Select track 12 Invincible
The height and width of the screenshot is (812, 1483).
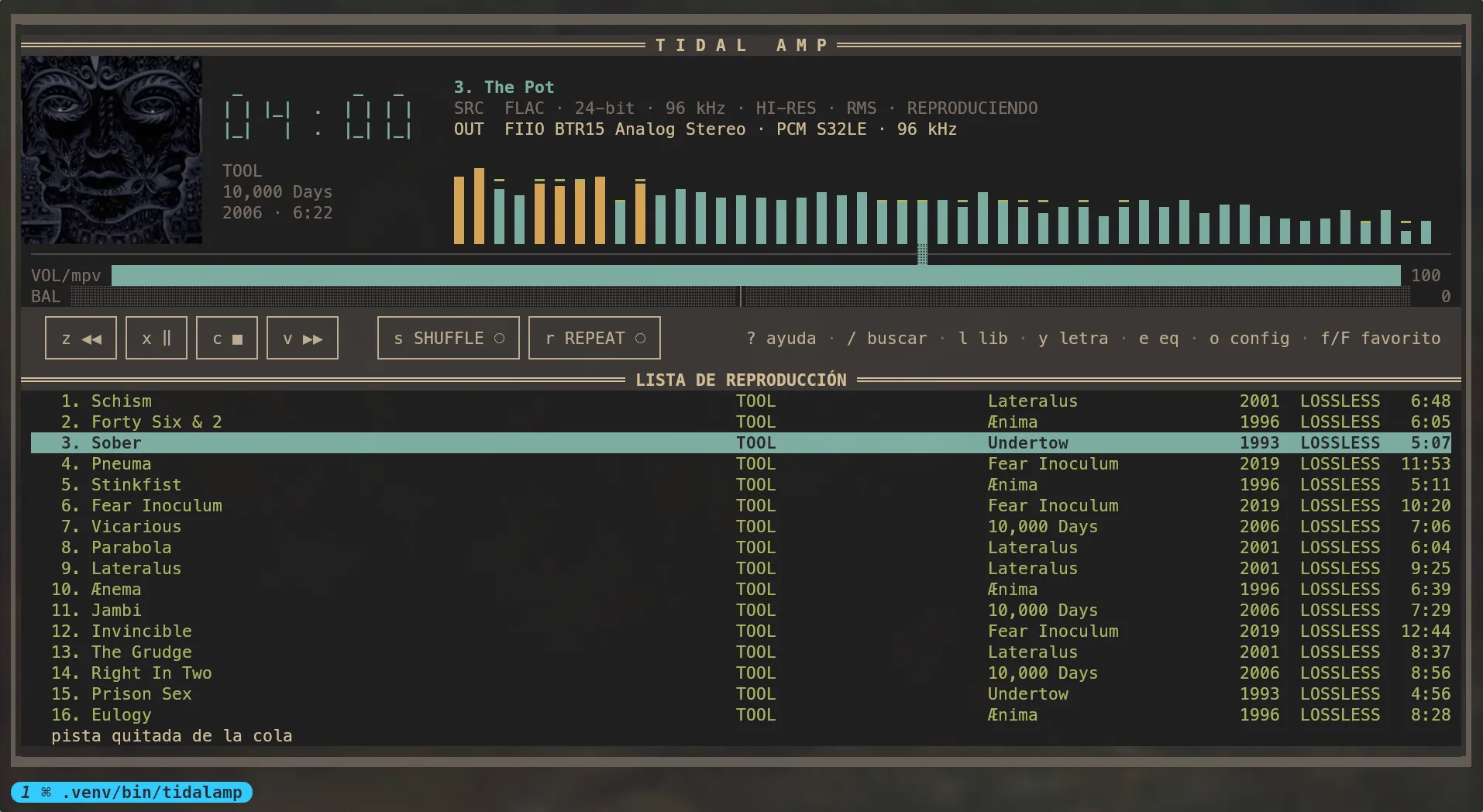(741, 631)
